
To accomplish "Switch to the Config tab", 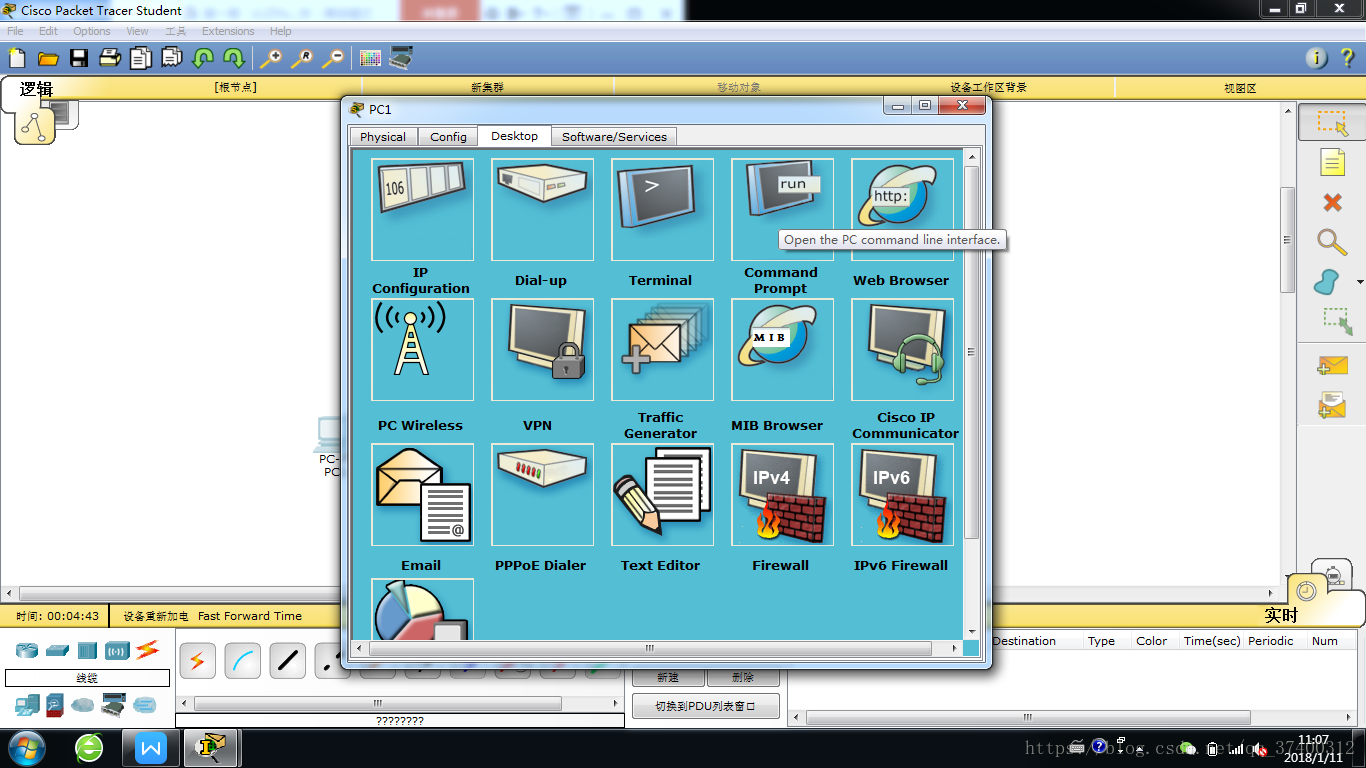I will [448, 137].
